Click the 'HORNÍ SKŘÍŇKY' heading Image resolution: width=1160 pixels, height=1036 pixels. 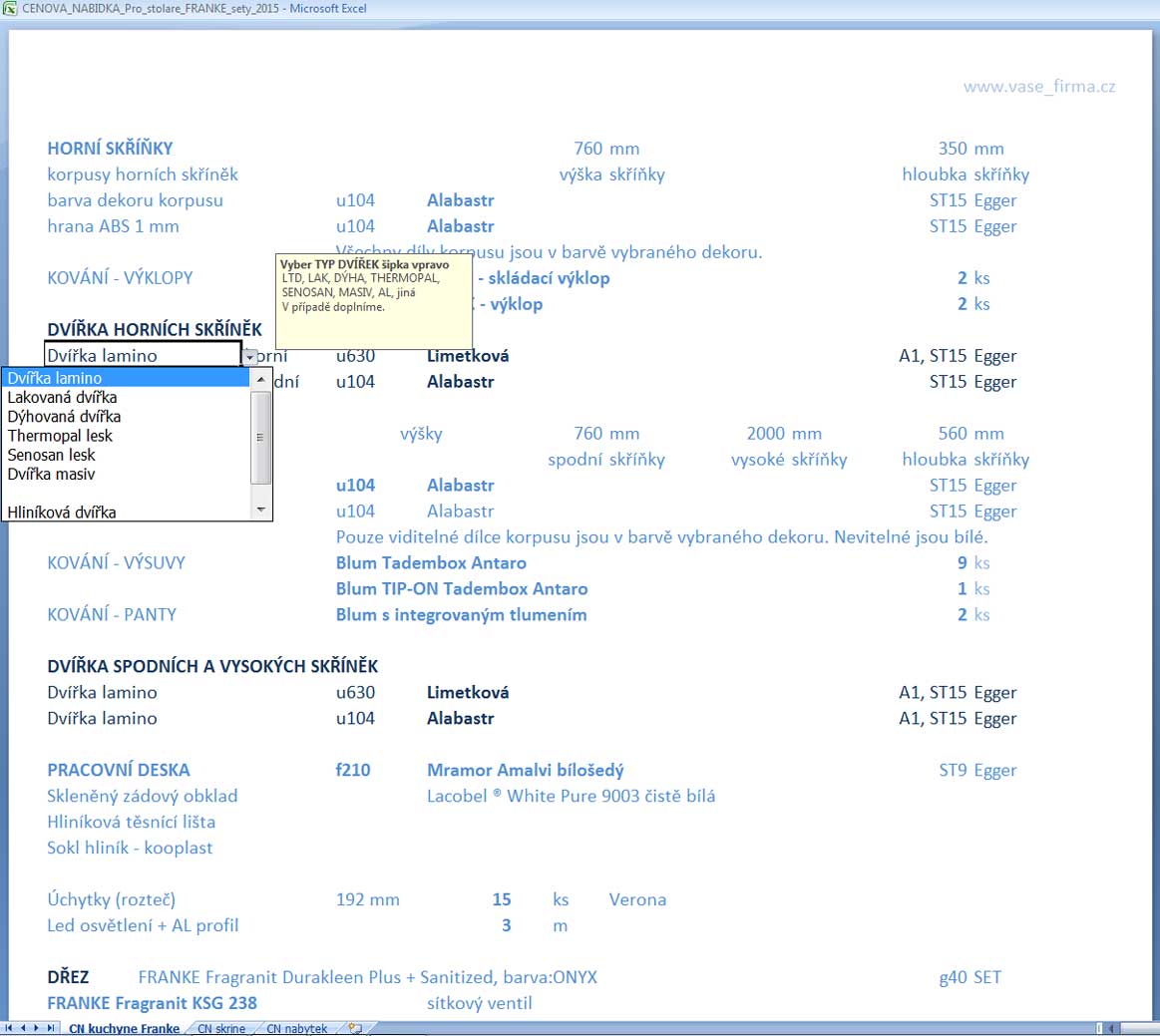110,148
